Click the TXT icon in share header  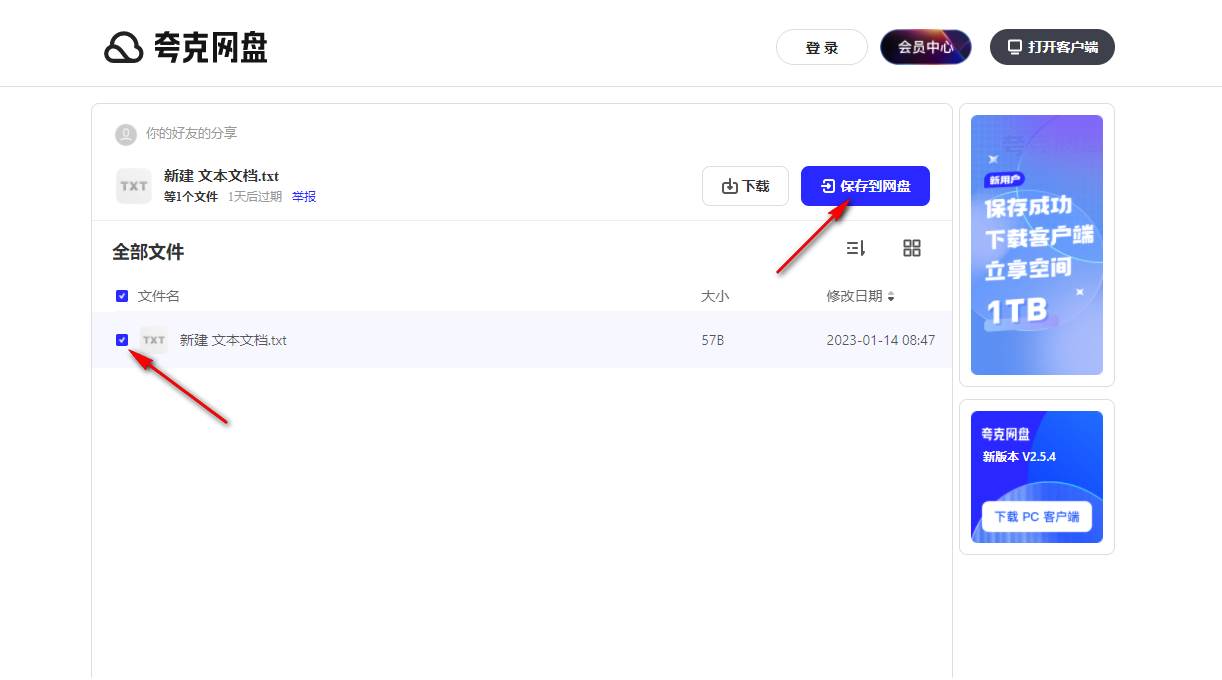pyautogui.click(x=134, y=186)
